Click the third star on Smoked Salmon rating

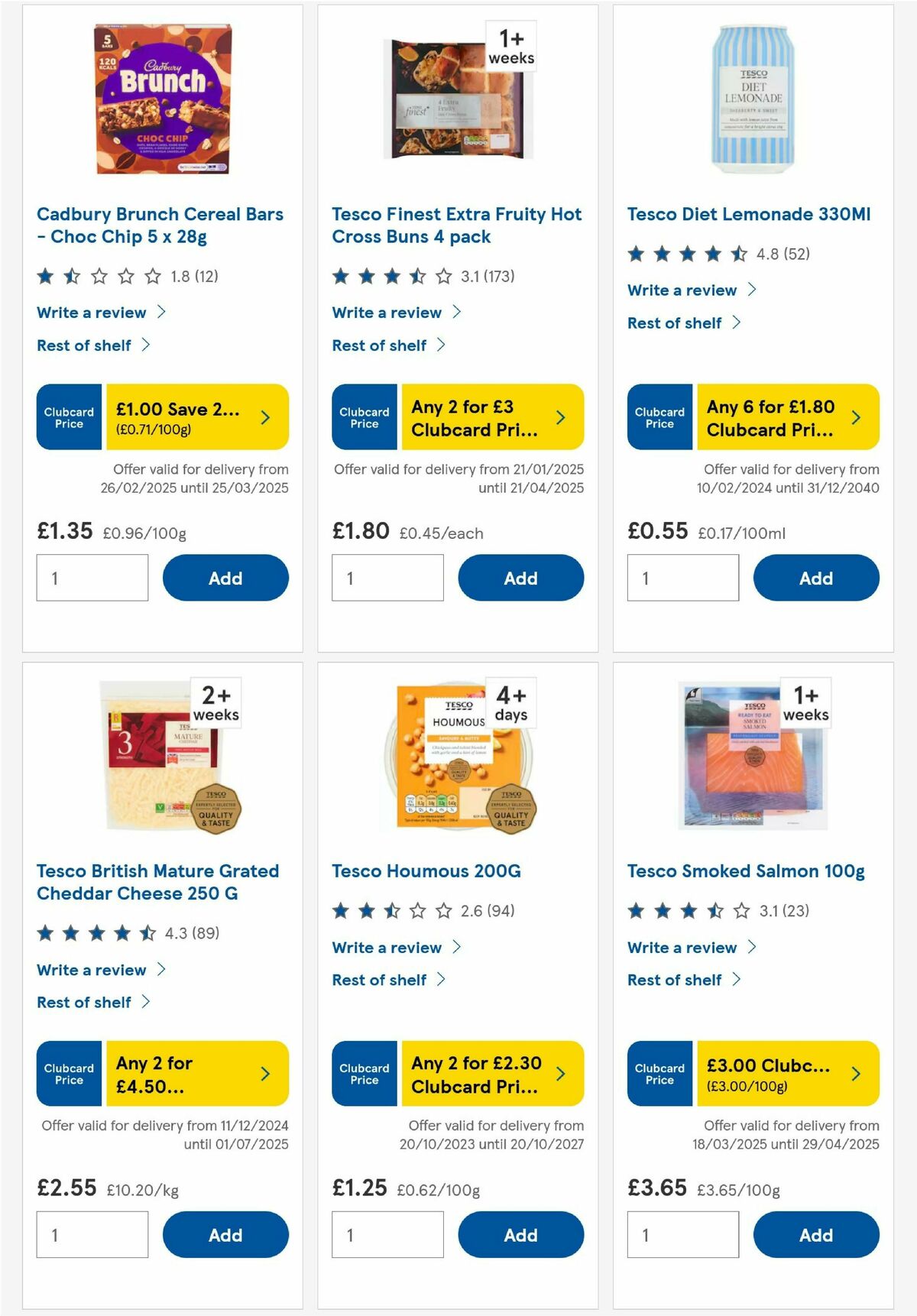click(x=690, y=911)
